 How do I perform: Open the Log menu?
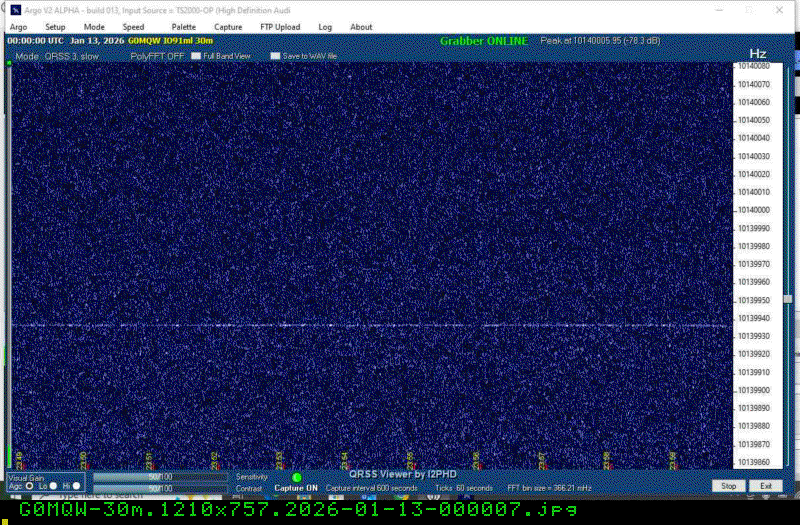[325, 27]
